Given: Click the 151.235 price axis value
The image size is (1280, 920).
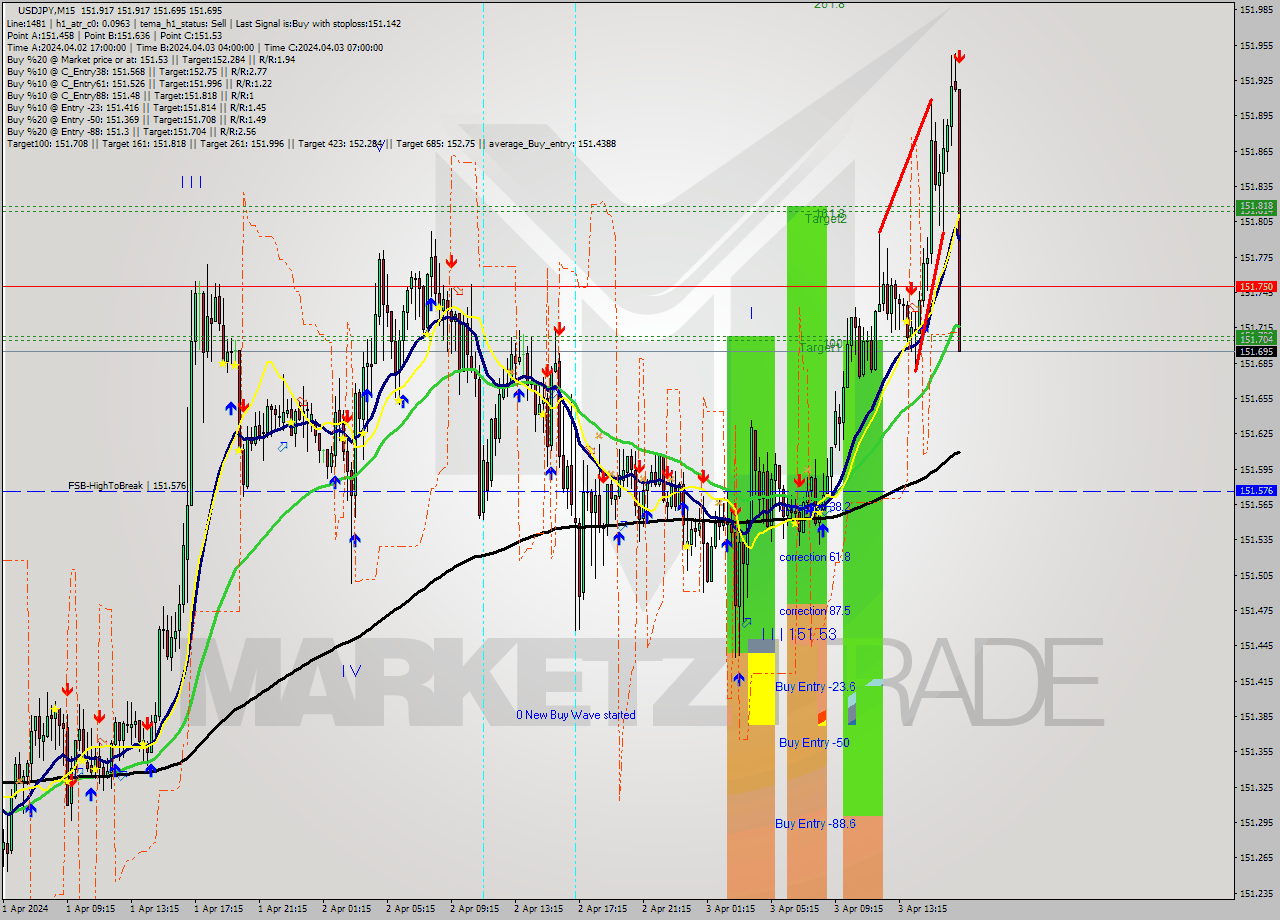Looking at the screenshot, I should pyautogui.click(x=1255, y=893).
